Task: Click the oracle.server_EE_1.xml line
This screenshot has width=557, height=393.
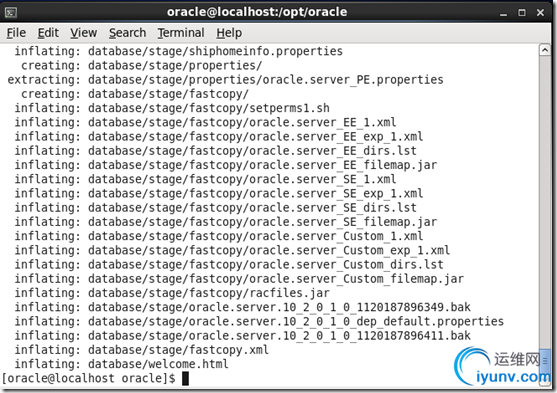Action: pos(205,122)
